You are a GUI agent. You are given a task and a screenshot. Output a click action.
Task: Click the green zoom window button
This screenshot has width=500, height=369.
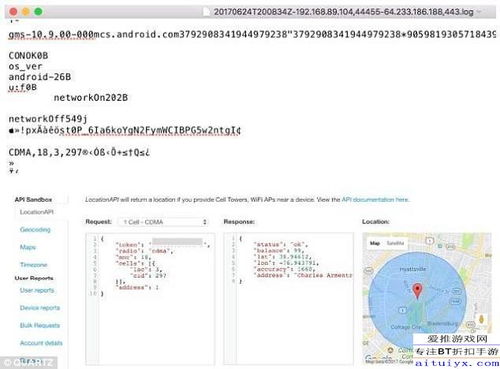[x=38, y=12]
